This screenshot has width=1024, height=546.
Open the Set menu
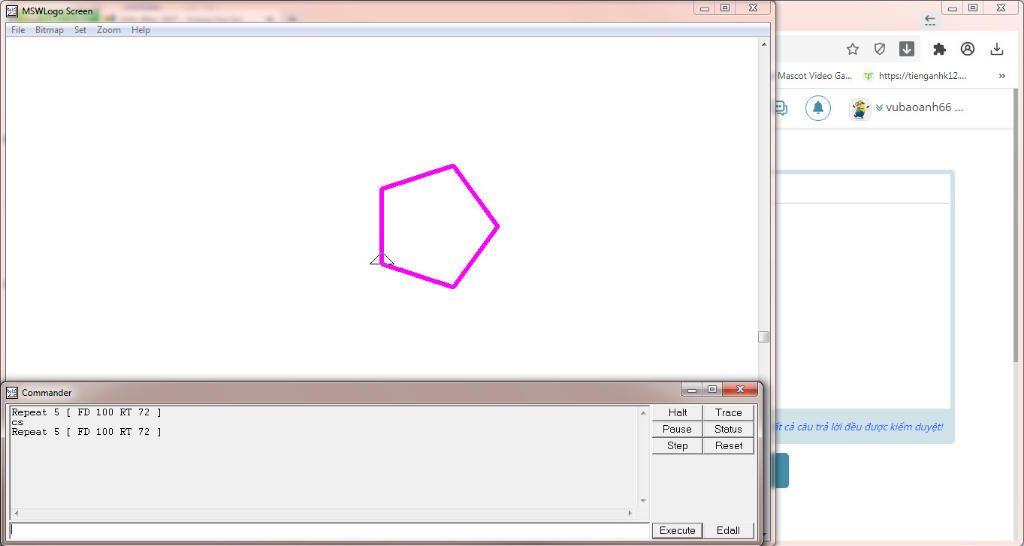coord(80,30)
